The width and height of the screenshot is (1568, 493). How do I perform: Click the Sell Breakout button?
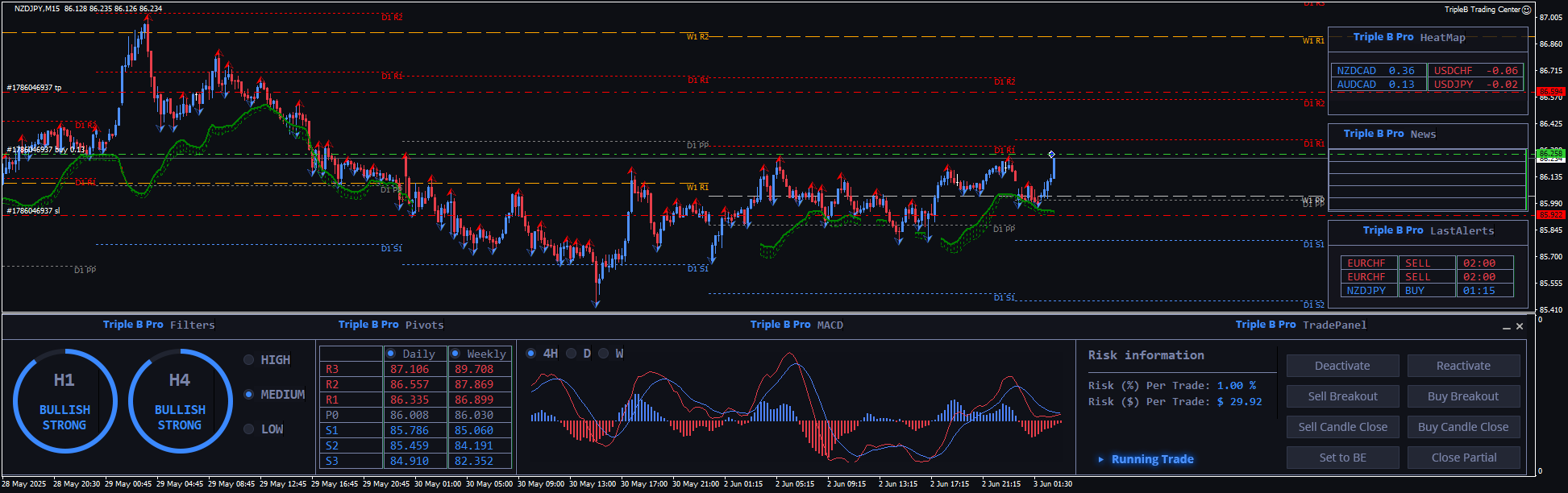1342,396
